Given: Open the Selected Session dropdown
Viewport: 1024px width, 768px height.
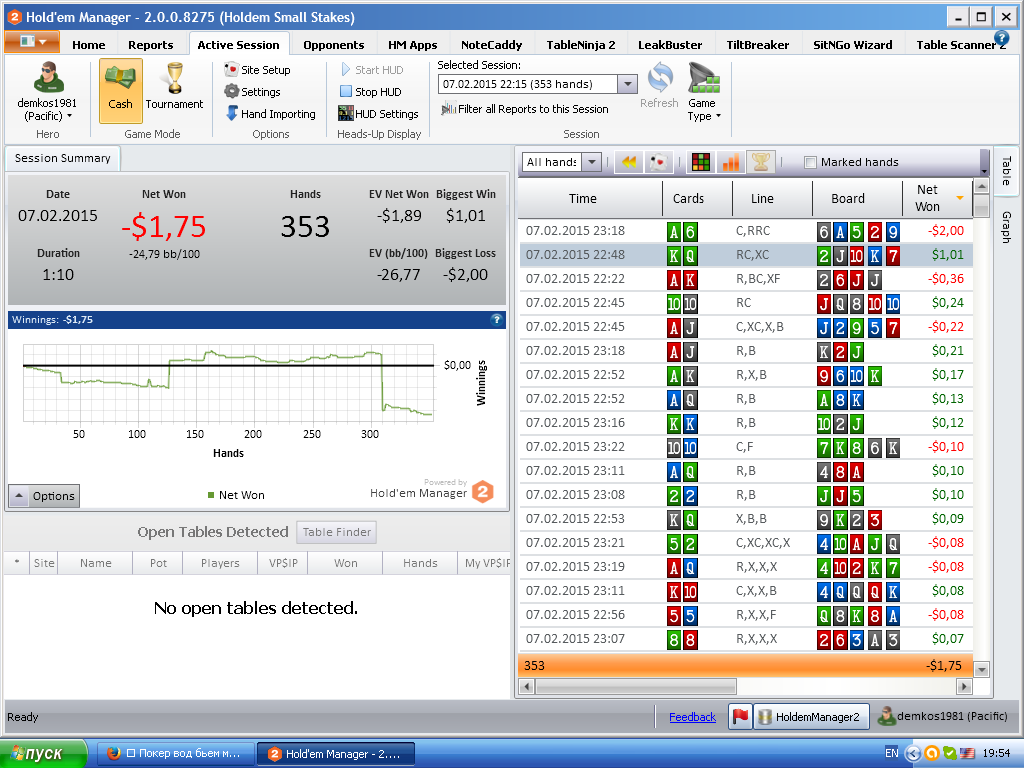Looking at the screenshot, I should [x=627, y=84].
